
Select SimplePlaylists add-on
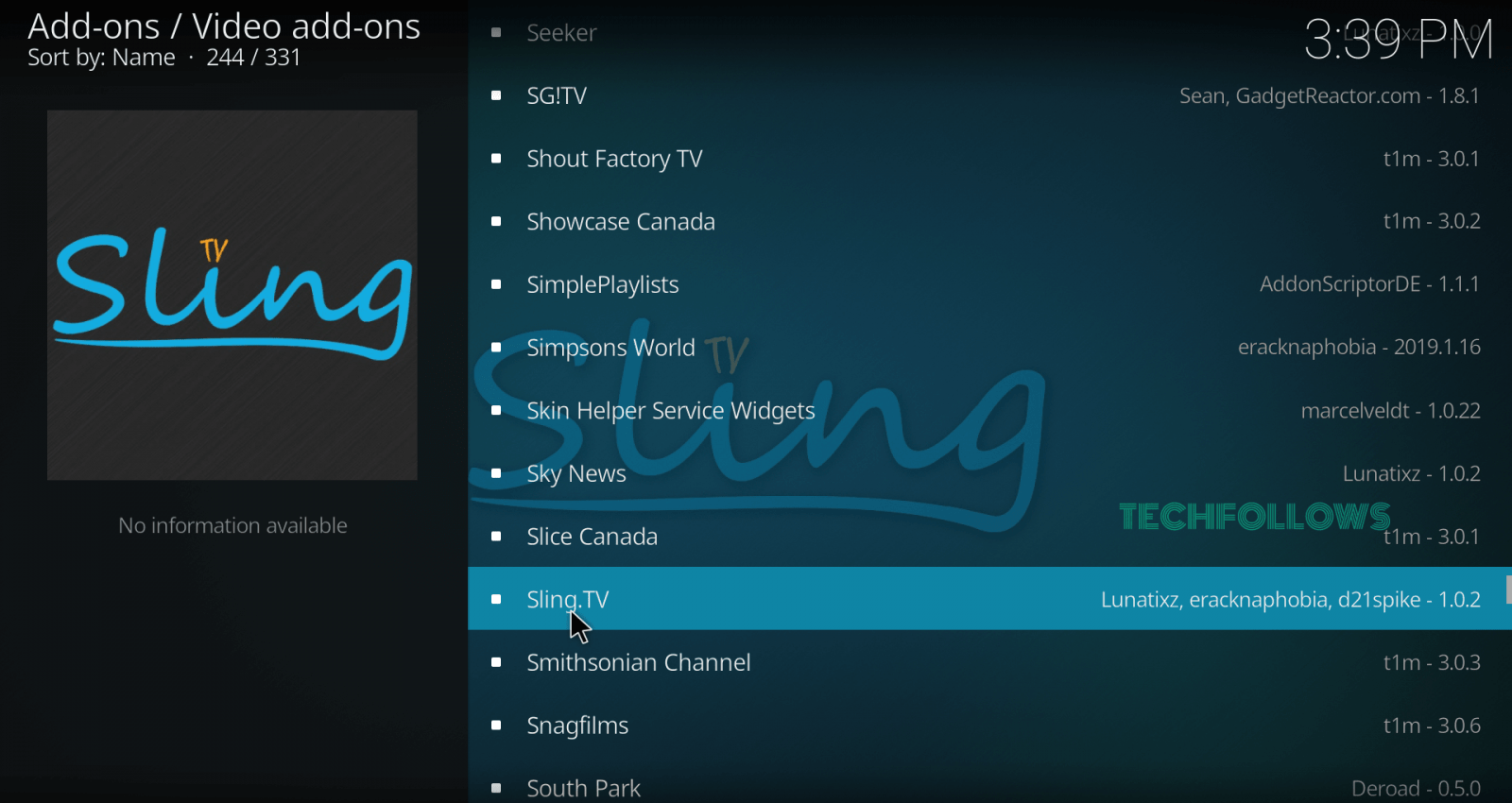click(x=988, y=284)
